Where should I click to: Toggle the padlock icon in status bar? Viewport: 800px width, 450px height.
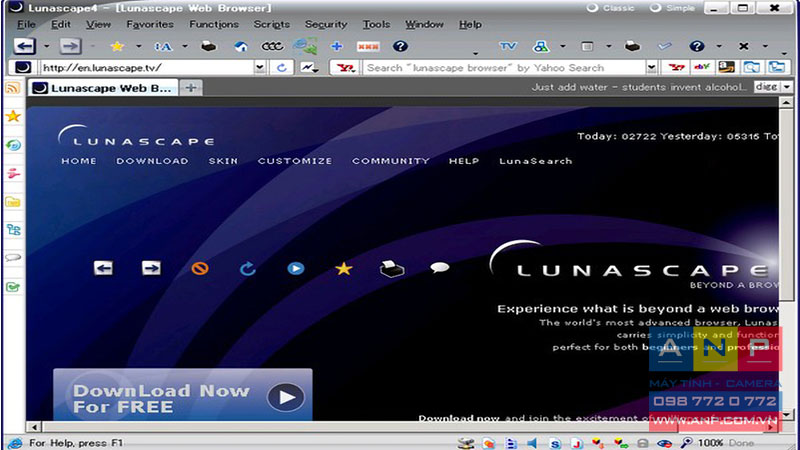coord(643,443)
